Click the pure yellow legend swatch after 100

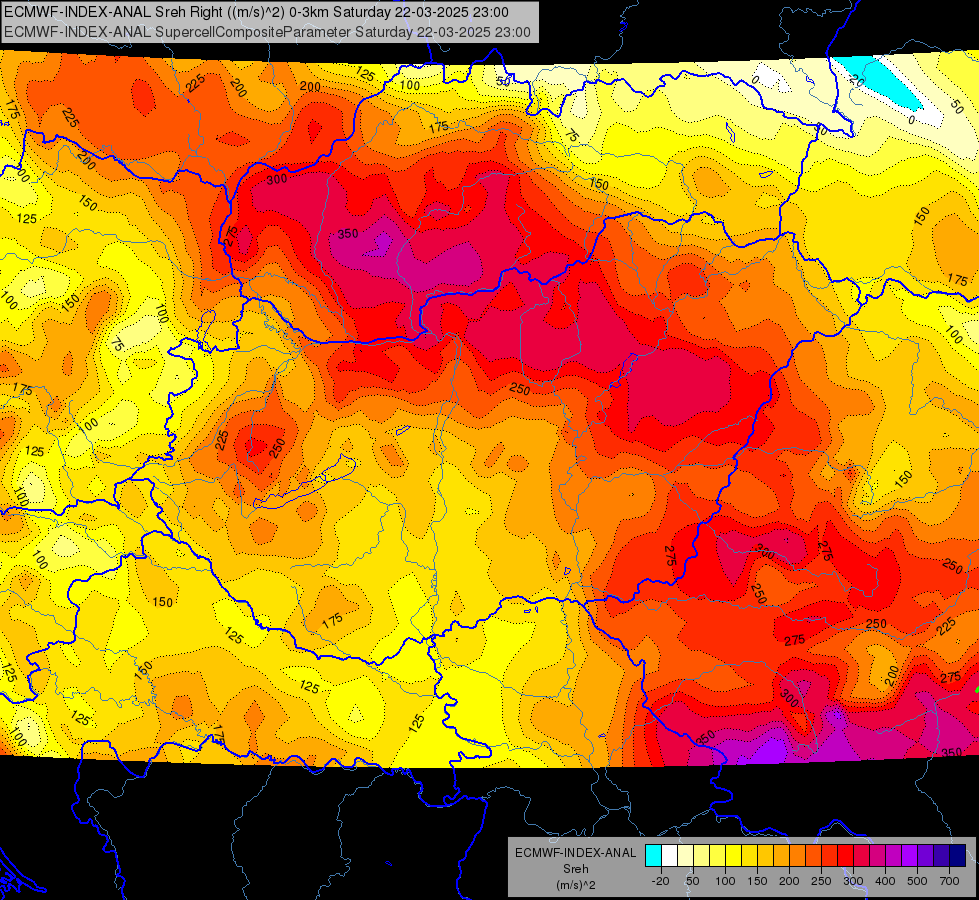coord(734,855)
